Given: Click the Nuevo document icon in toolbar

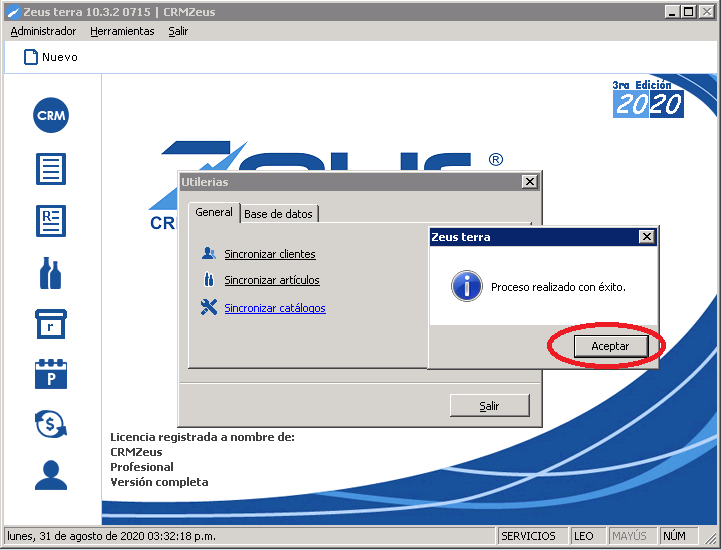Looking at the screenshot, I should click(31, 57).
